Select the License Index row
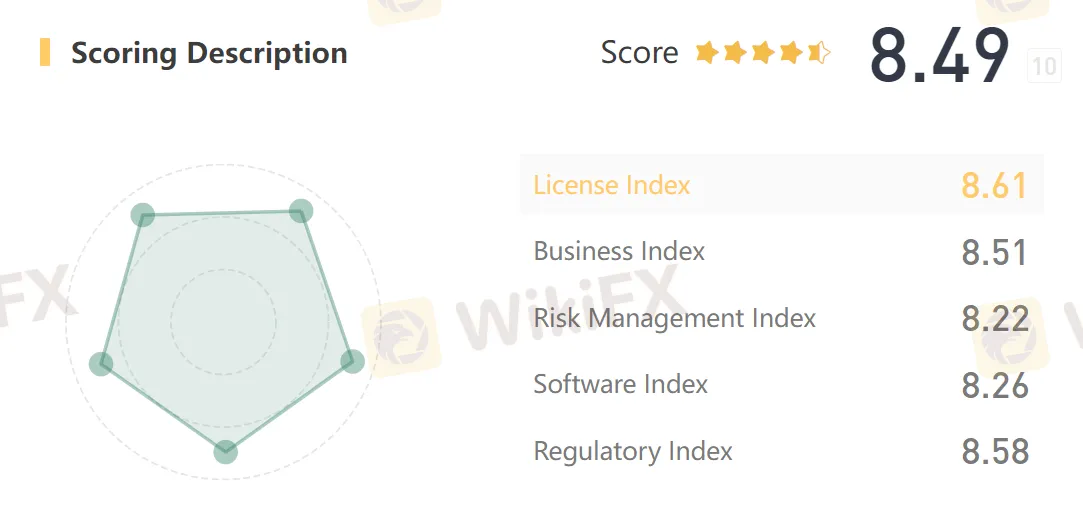 point(782,184)
